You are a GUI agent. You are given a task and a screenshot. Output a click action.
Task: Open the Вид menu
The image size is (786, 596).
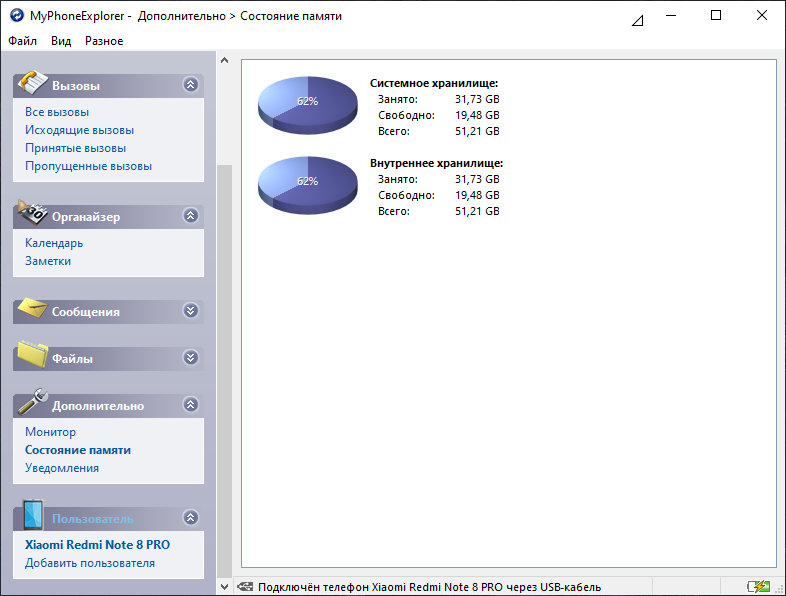click(x=61, y=41)
